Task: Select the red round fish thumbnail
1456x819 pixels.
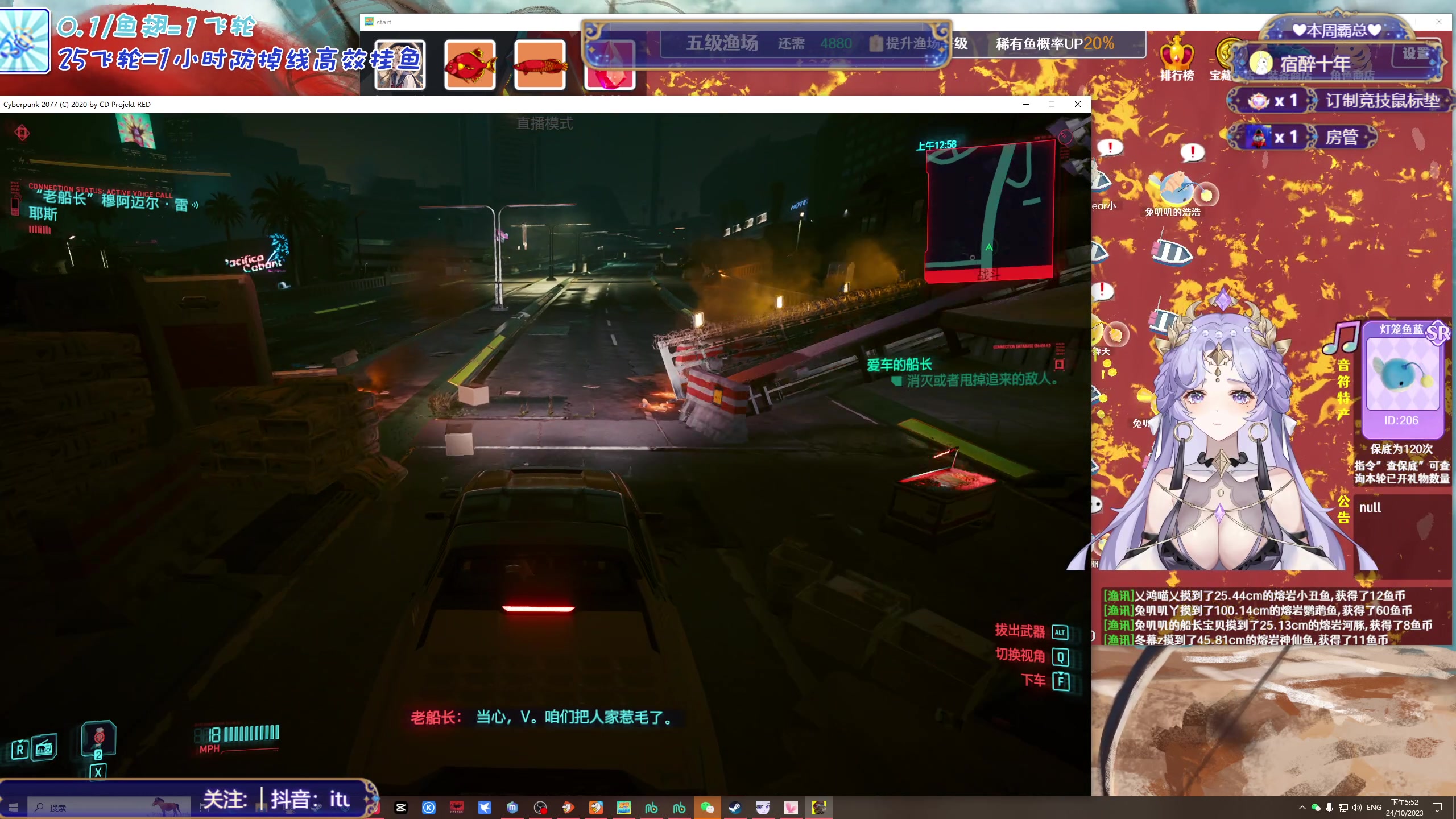Action: pyautogui.click(x=470, y=64)
